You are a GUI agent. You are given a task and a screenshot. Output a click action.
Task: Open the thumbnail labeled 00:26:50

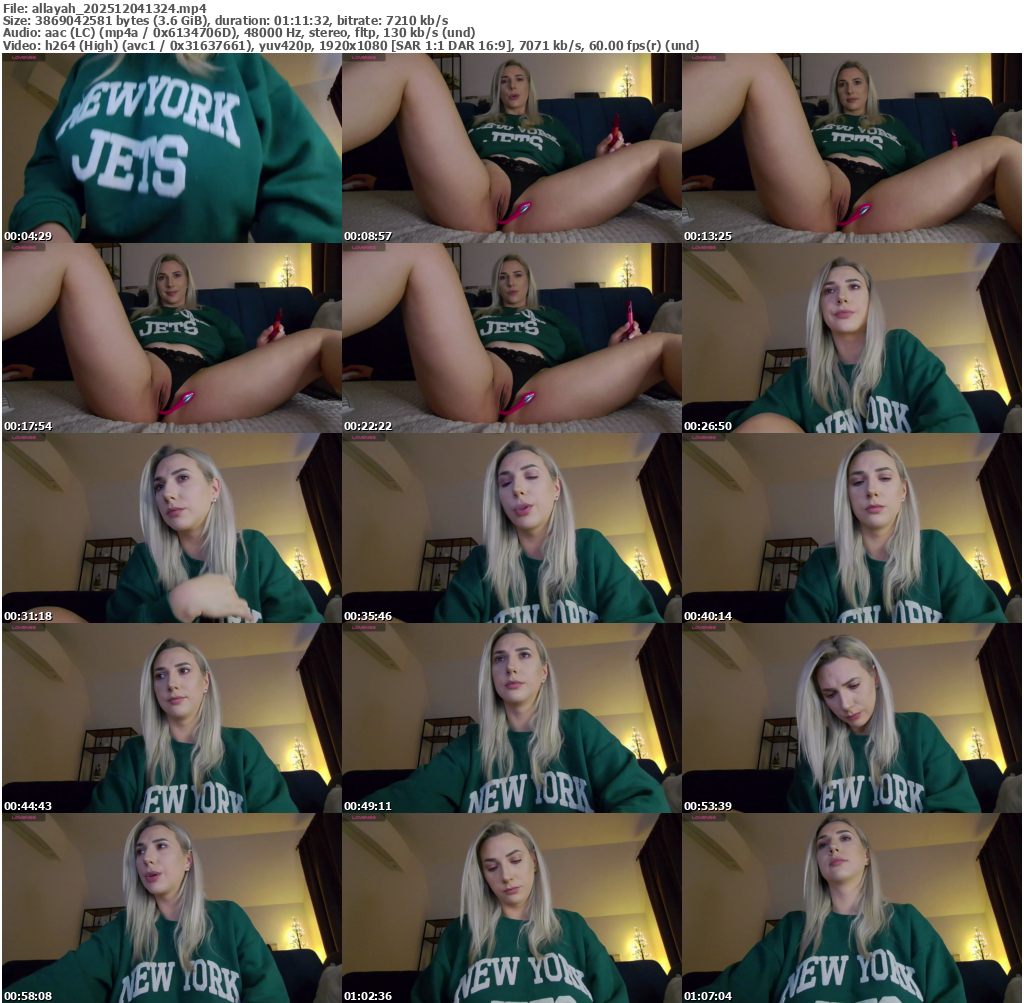coord(852,338)
